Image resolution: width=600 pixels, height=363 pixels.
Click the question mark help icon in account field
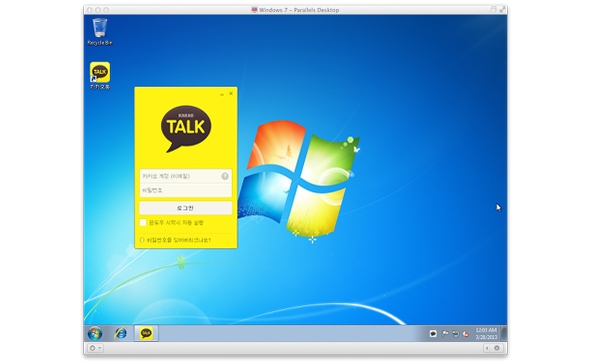[x=225, y=176]
